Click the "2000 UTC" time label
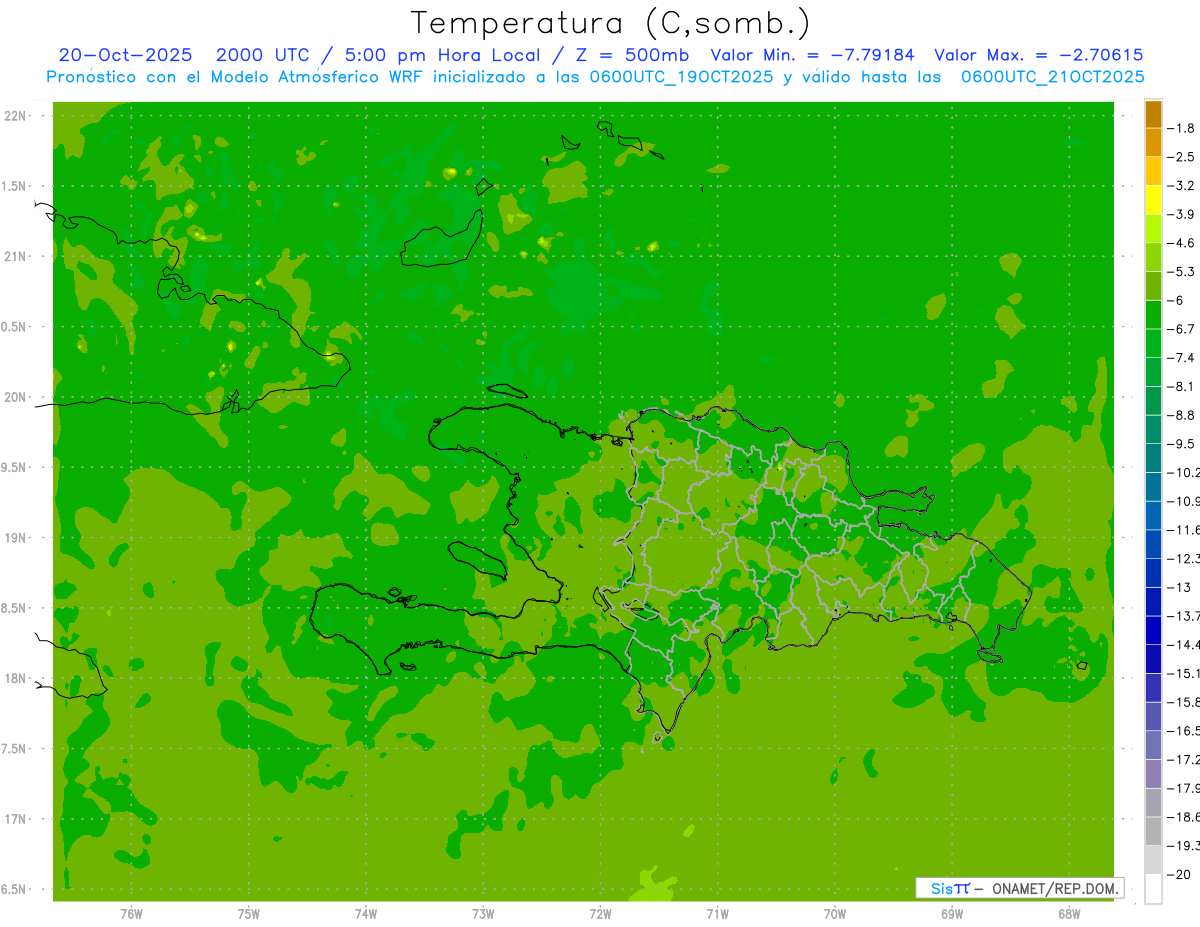The image size is (1200, 927). 263,55
